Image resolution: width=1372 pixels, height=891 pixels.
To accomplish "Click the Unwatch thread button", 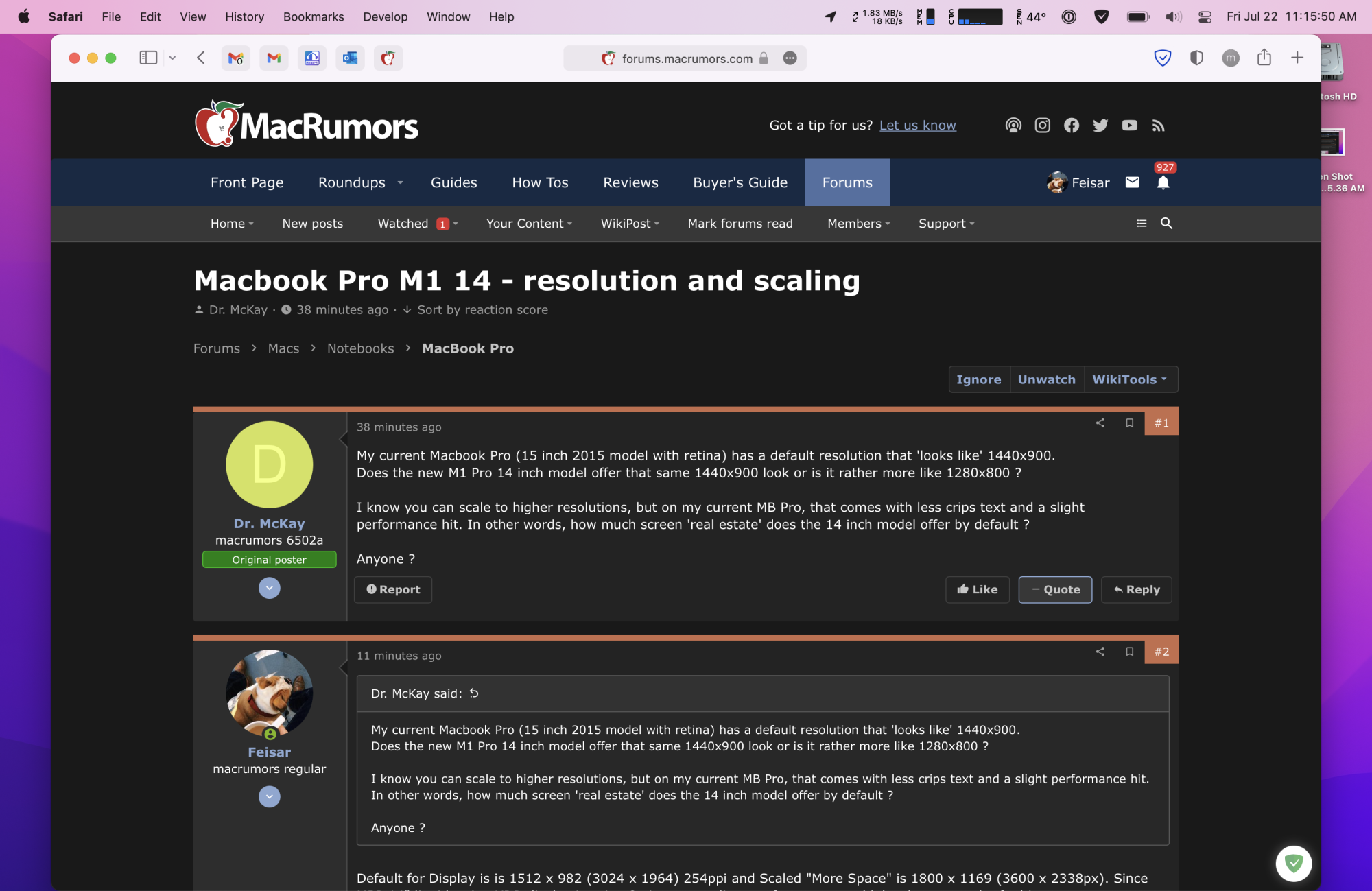I will point(1046,380).
